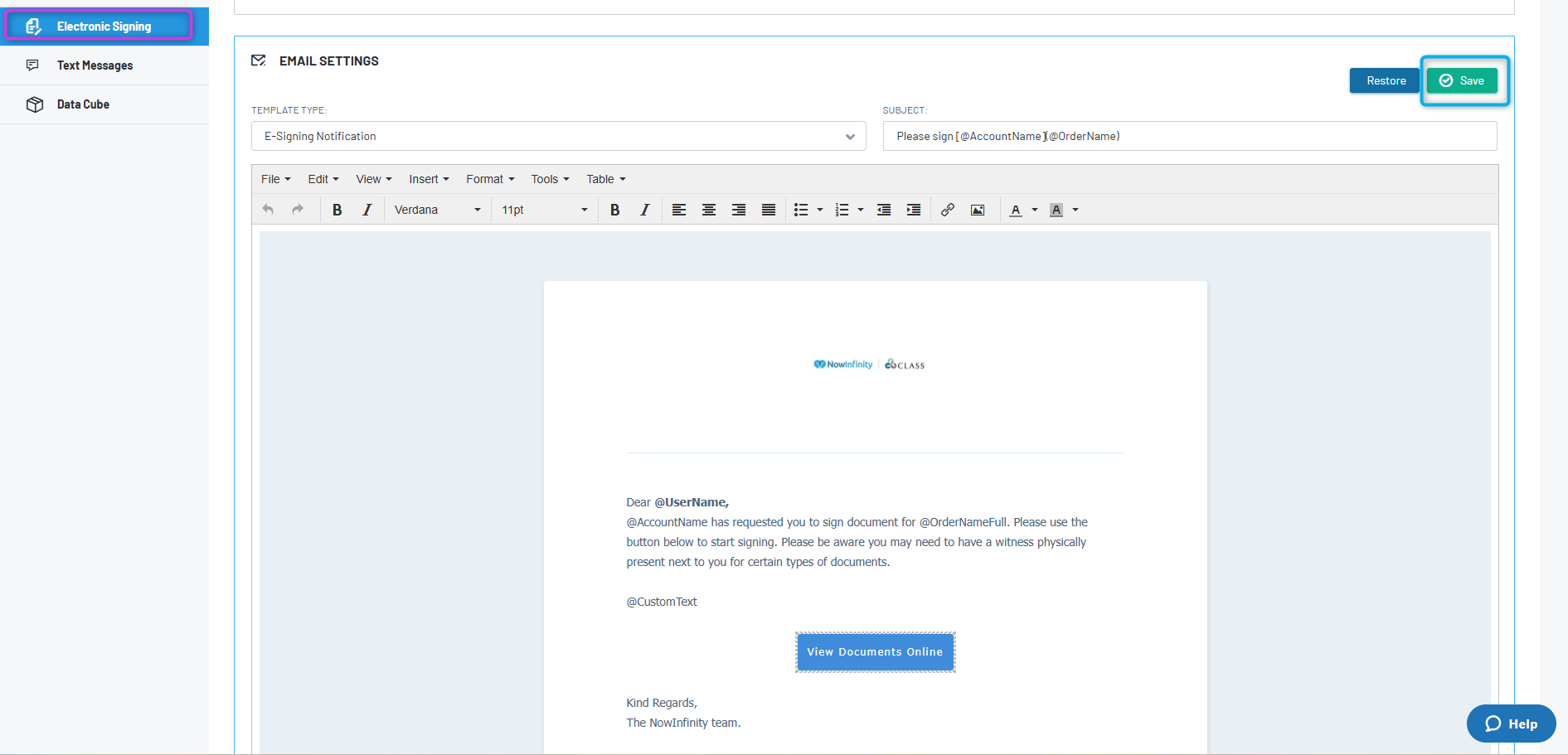Toggle the bullet list icon
Screen dimensions: 1568x755
(801, 210)
